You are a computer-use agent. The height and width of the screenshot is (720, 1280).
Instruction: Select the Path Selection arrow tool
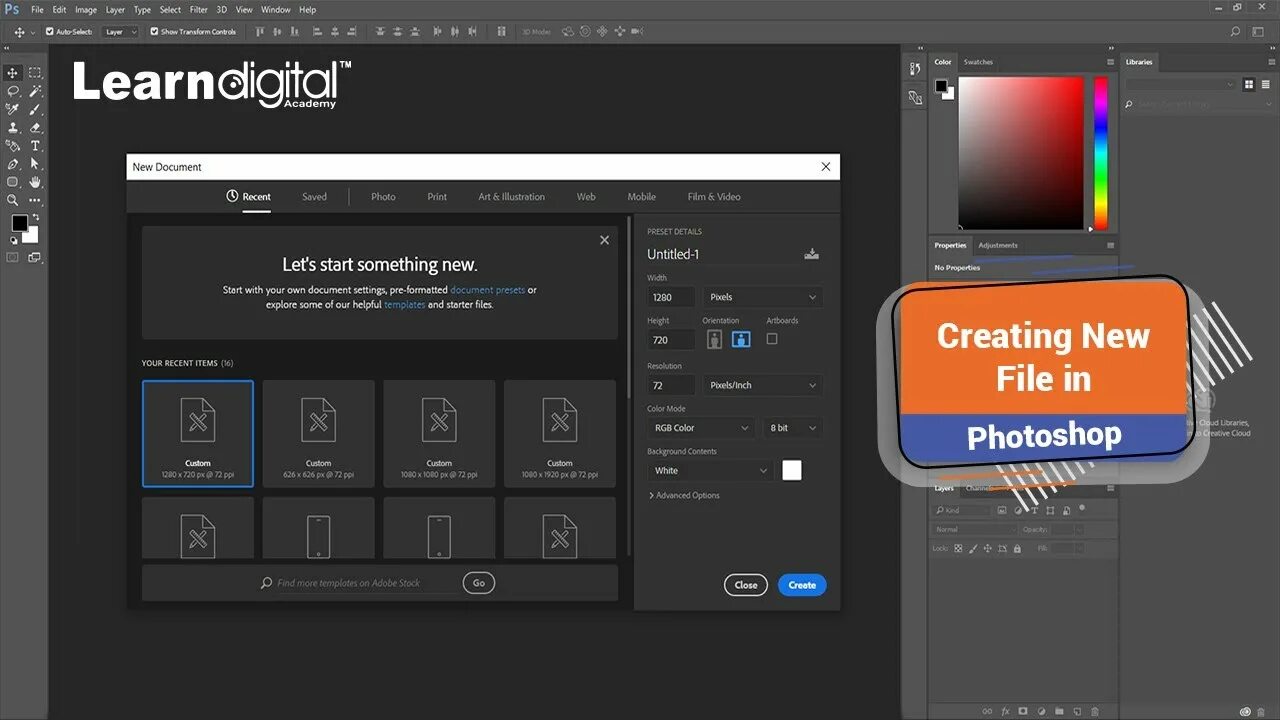[35, 164]
